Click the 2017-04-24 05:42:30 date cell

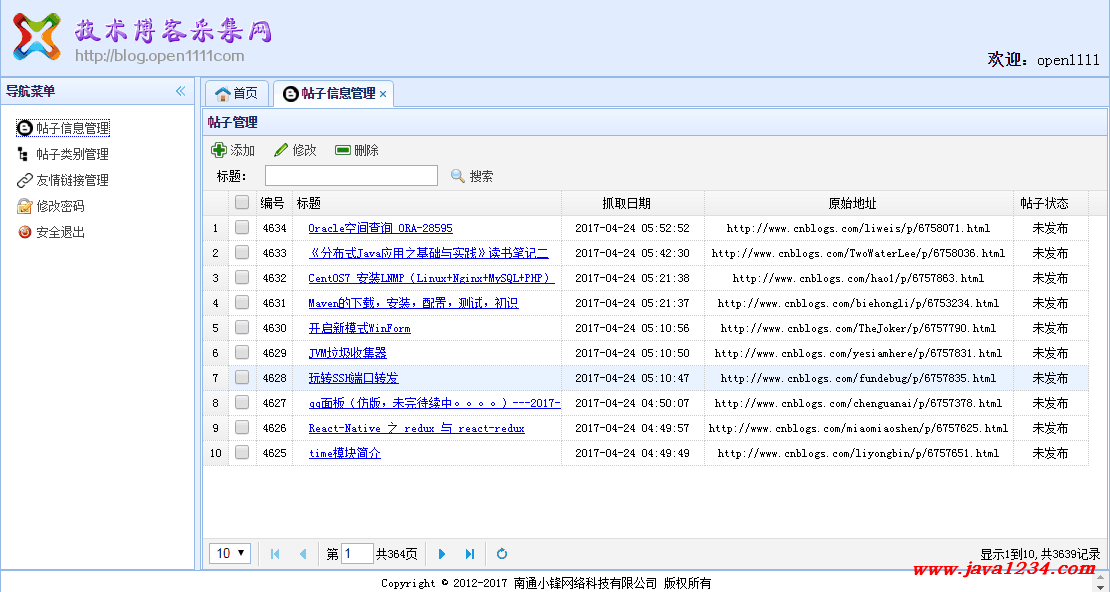[x=632, y=253]
